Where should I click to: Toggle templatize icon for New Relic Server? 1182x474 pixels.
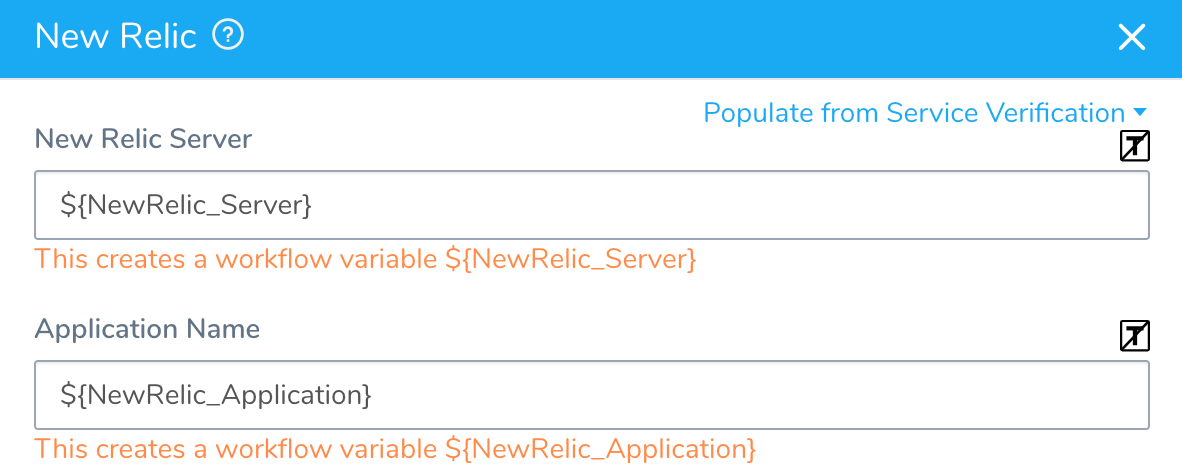coord(1135,146)
